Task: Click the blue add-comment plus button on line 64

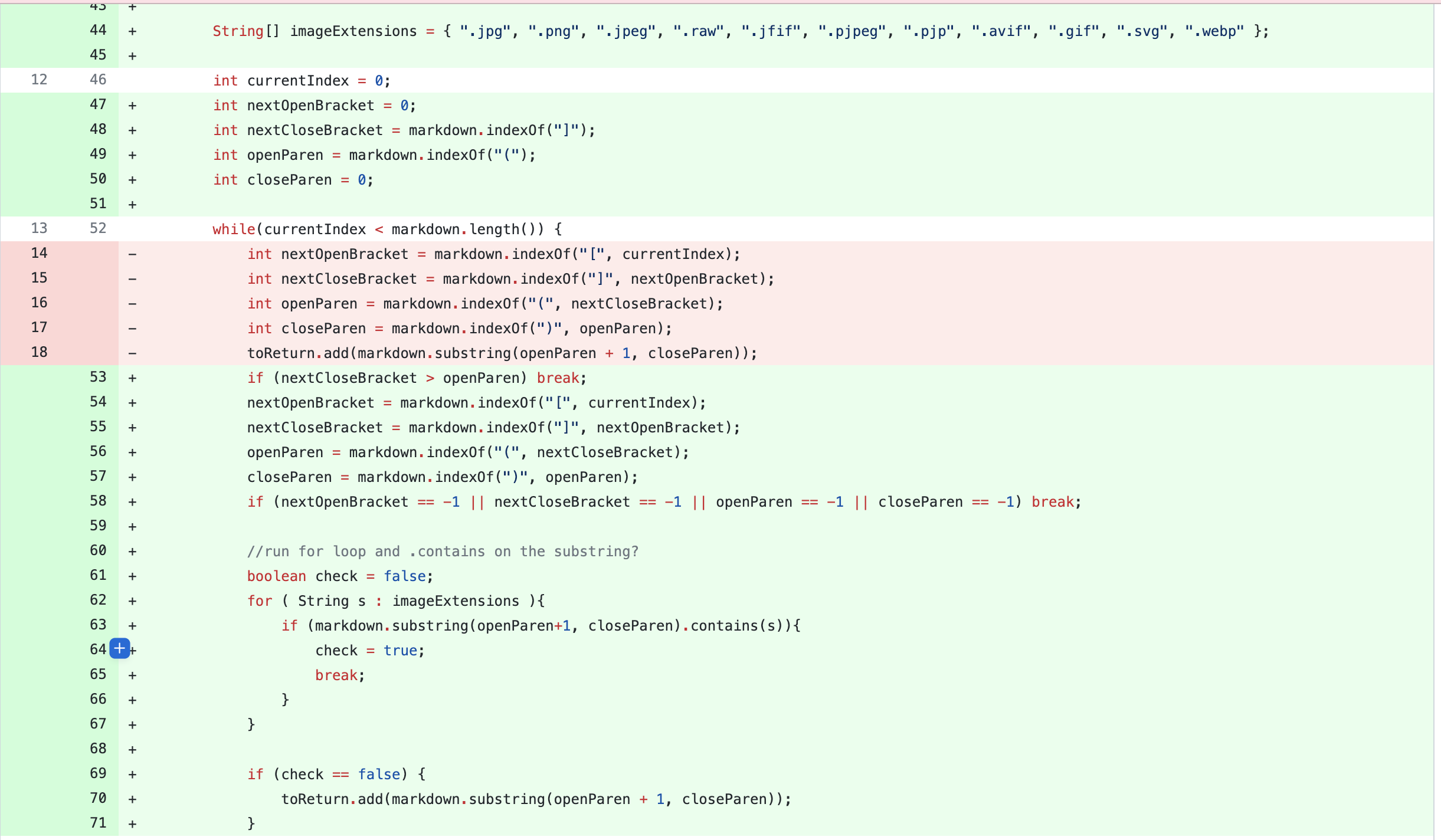Action: pyautogui.click(x=120, y=649)
